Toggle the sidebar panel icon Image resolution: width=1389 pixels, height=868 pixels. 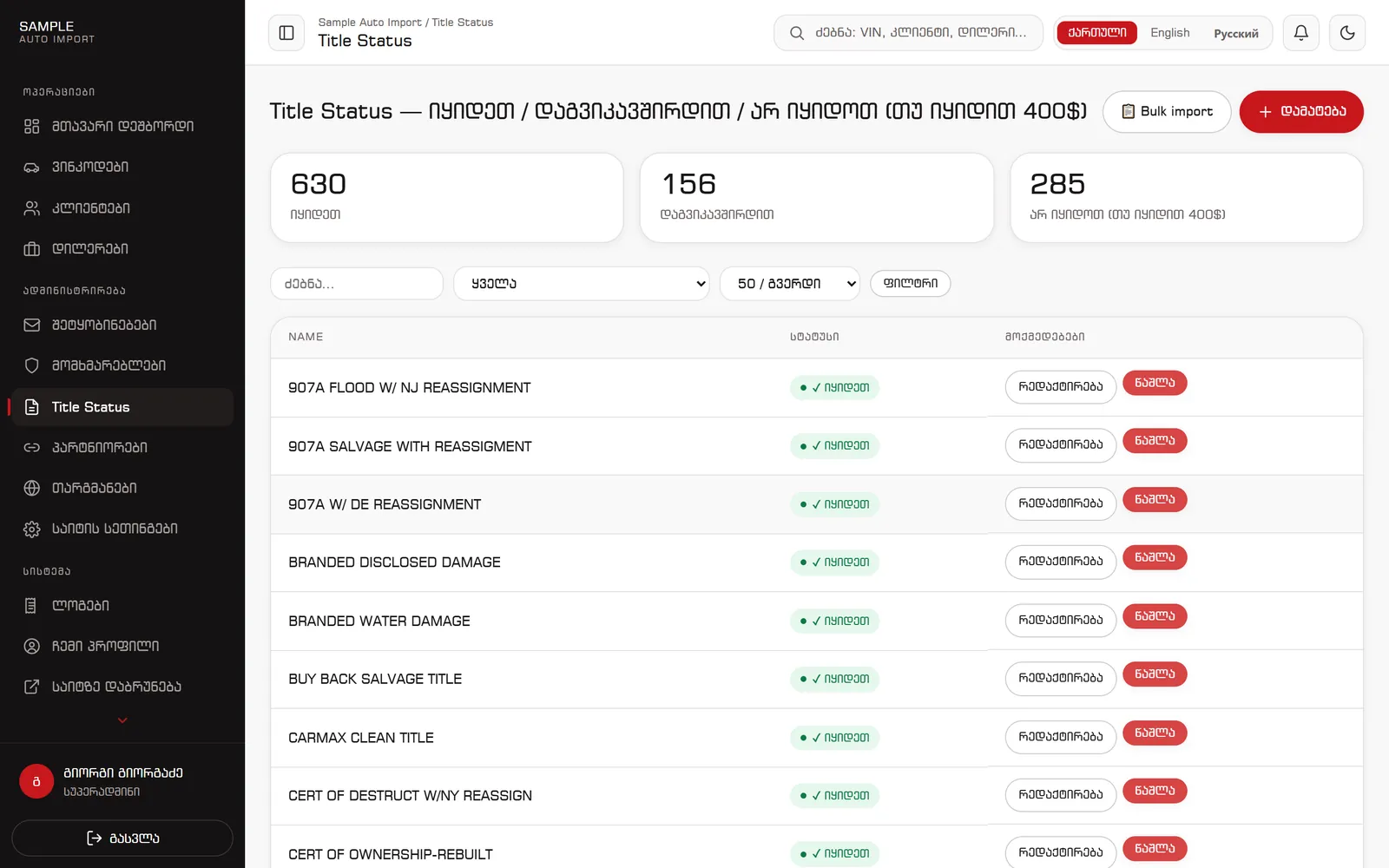(x=286, y=33)
